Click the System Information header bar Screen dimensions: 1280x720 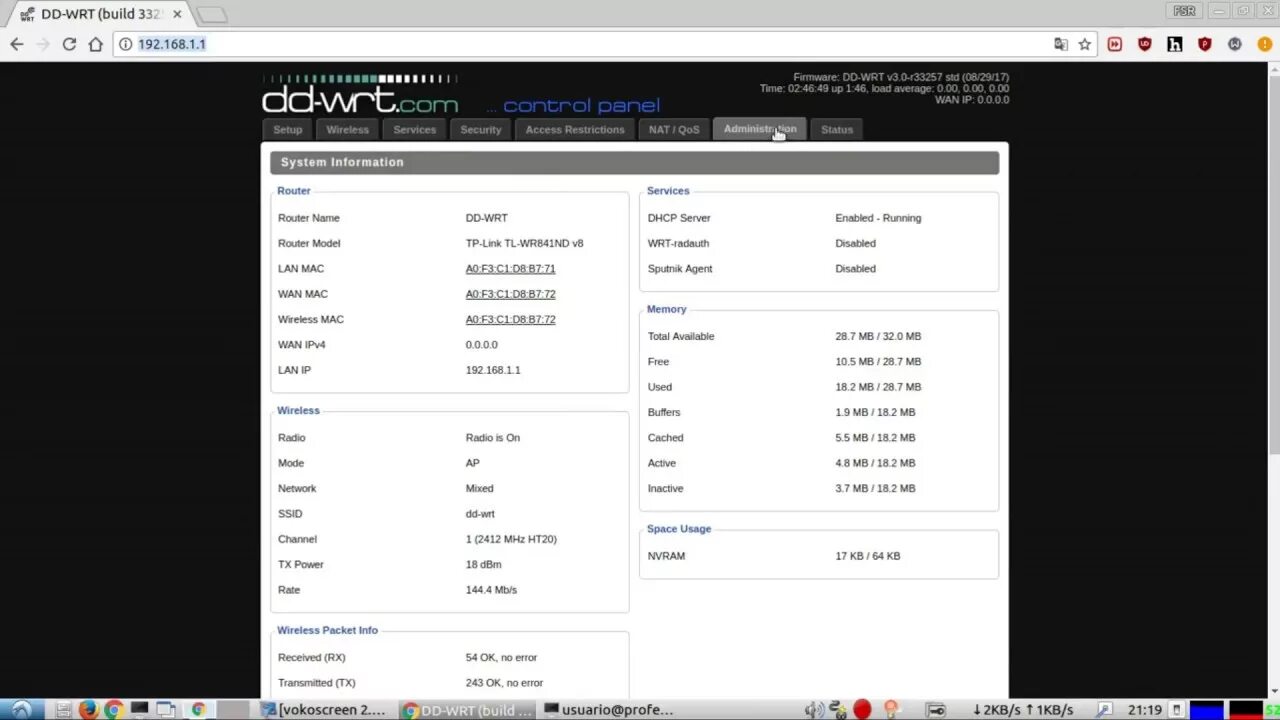[634, 162]
